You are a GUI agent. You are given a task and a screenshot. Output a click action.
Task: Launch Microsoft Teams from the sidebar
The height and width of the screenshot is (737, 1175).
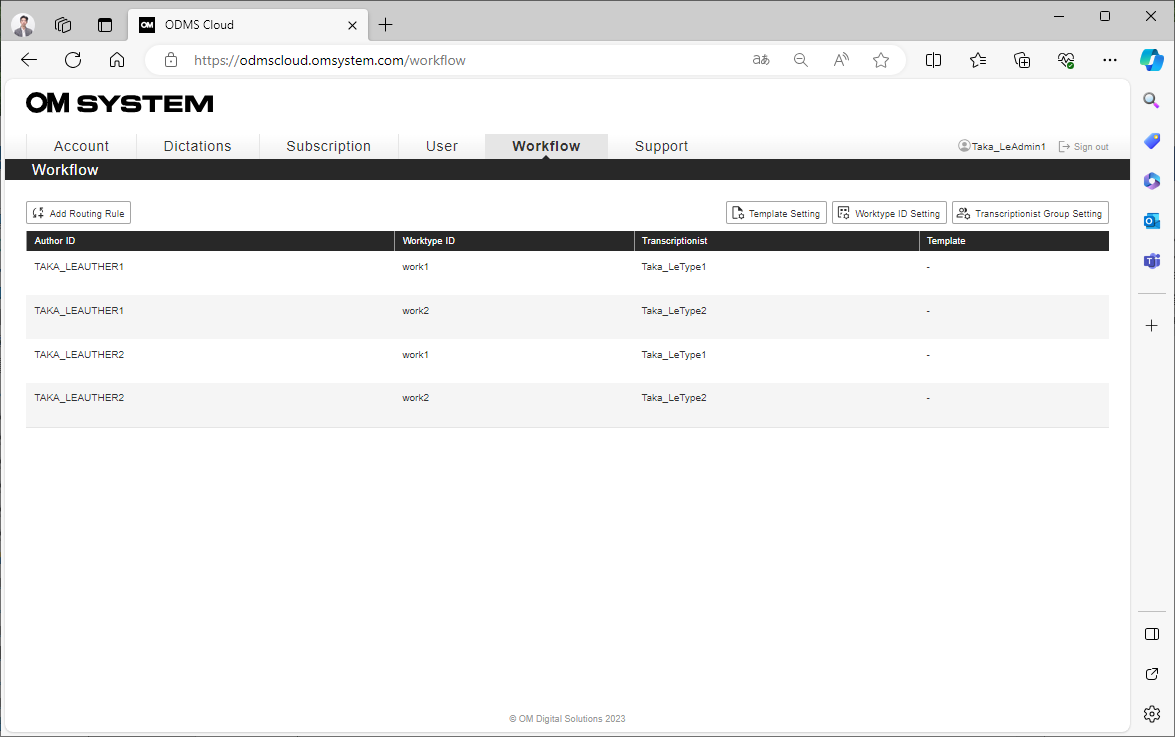pyautogui.click(x=1151, y=260)
